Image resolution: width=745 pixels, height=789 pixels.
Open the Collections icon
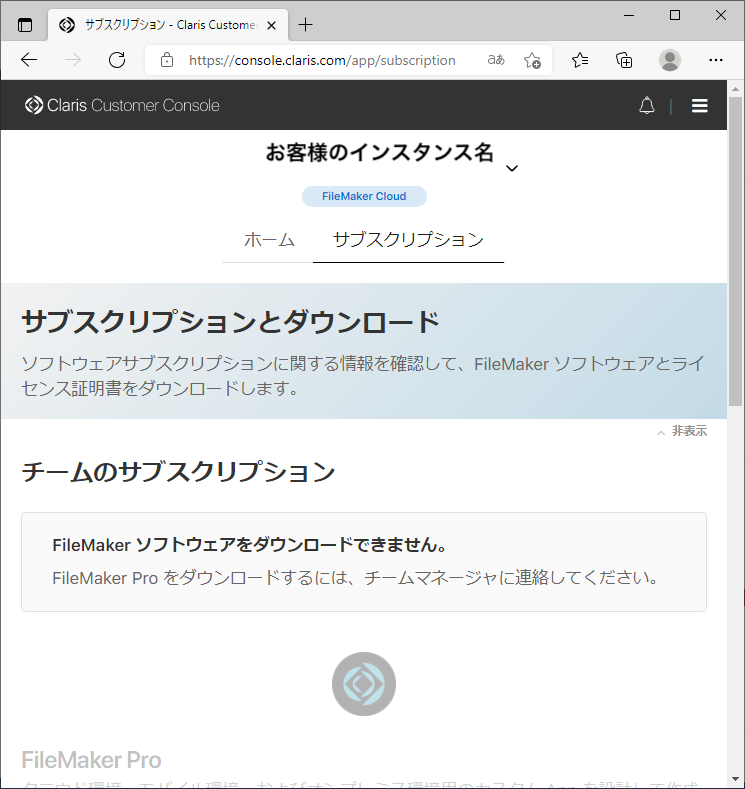(624, 60)
